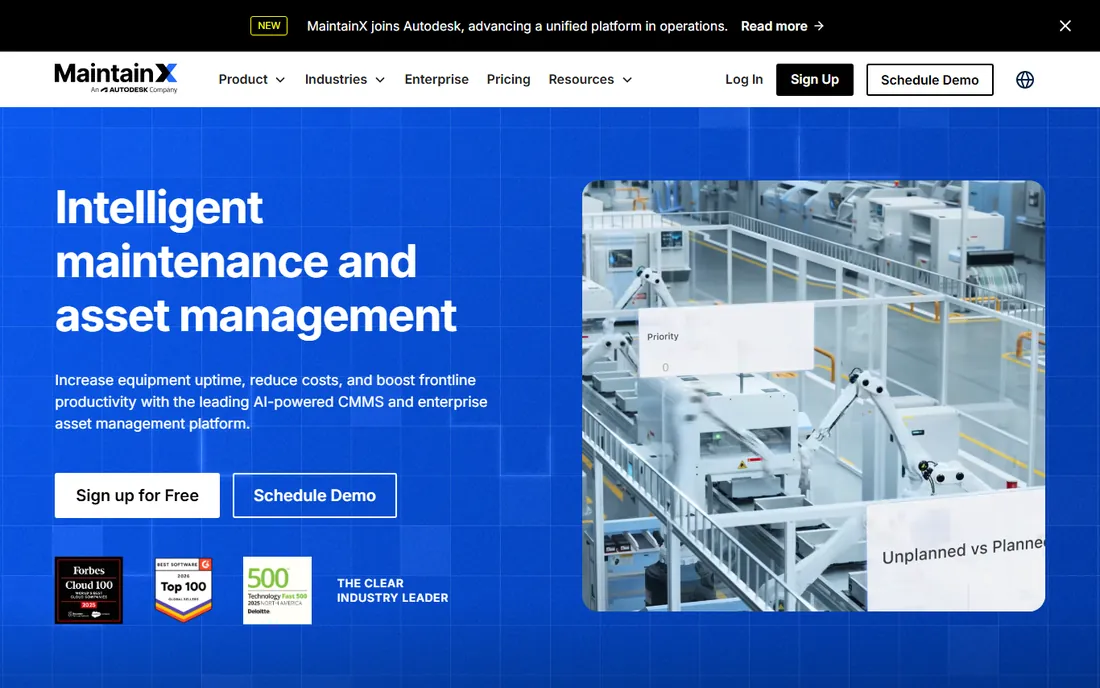Click the black Sign Up button
Image resolution: width=1100 pixels, height=688 pixels.
tap(814, 80)
